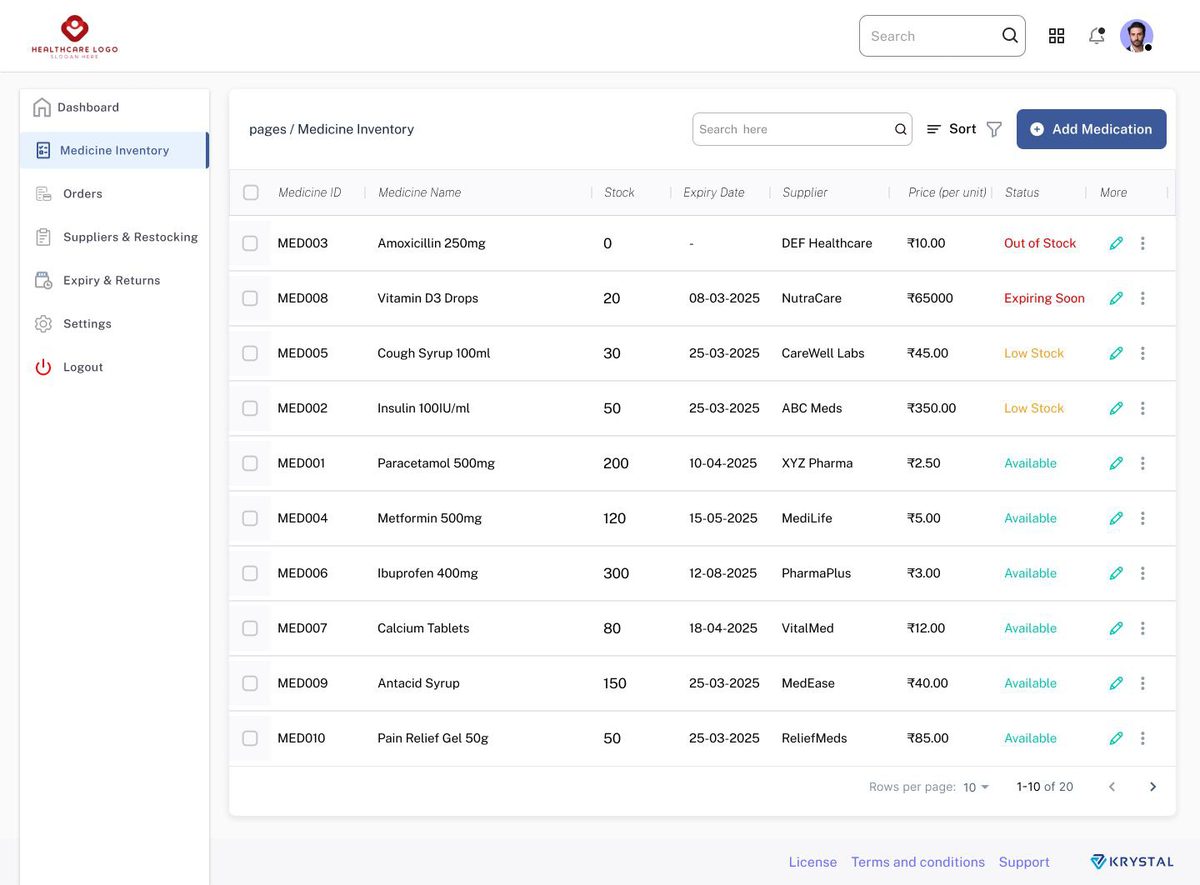Open the user profile avatar
The image size is (1200, 885).
[x=1136, y=36]
